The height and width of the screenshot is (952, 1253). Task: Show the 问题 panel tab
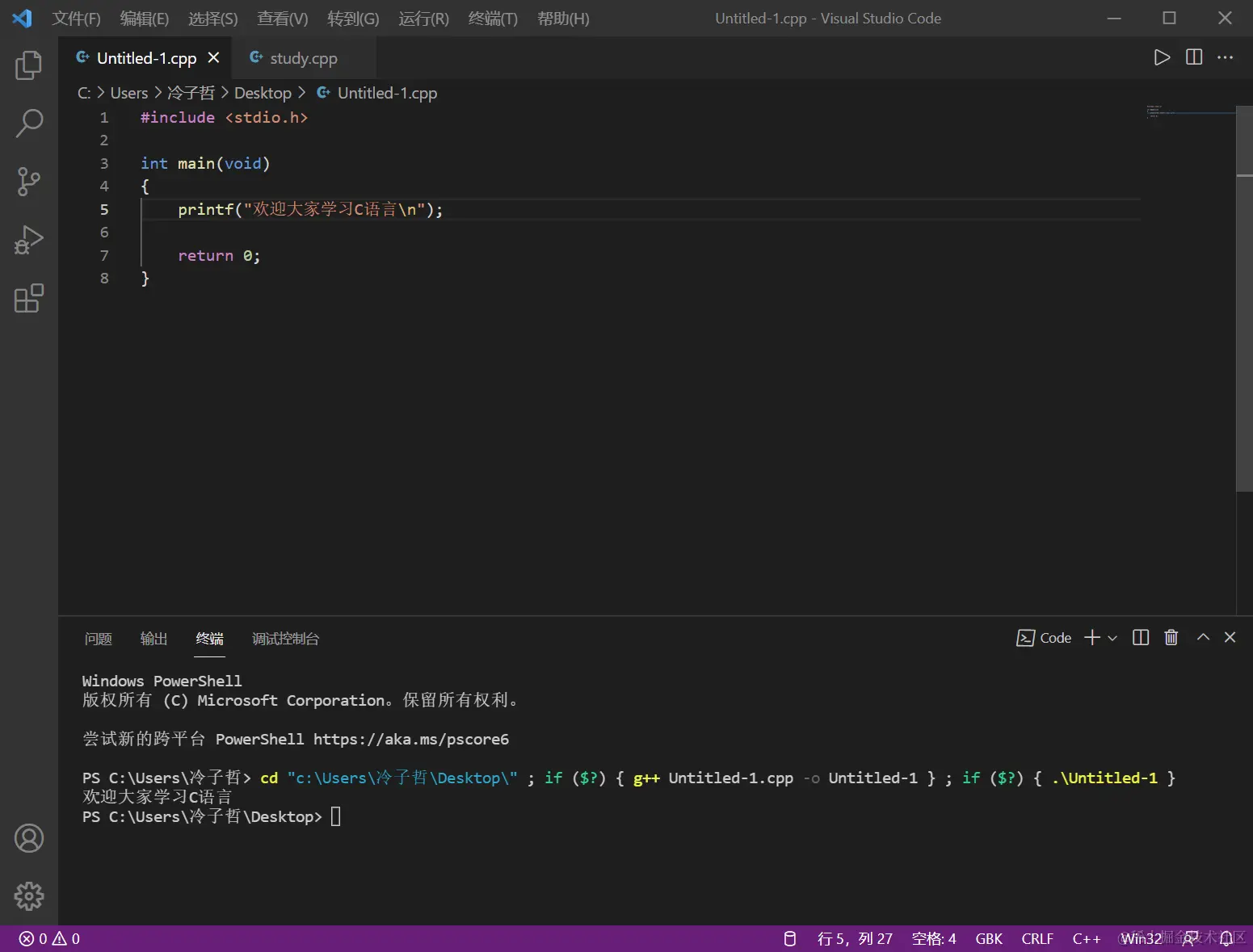coord(99,639)
